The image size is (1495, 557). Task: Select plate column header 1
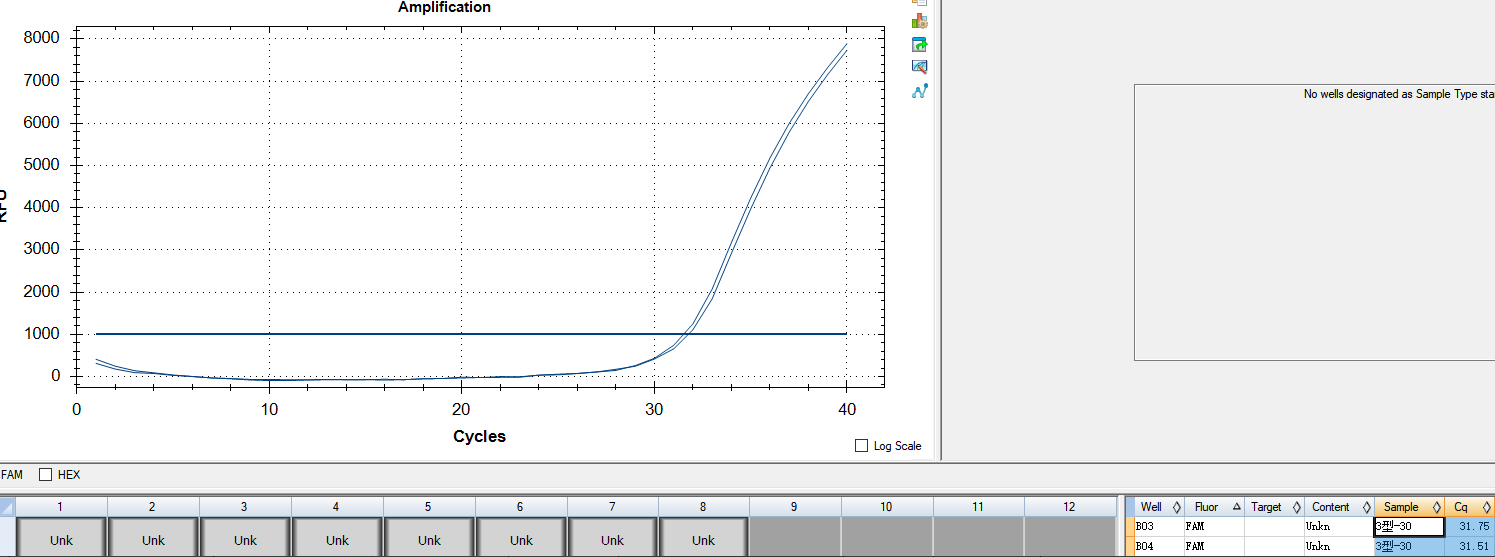(x=61, y=507)
